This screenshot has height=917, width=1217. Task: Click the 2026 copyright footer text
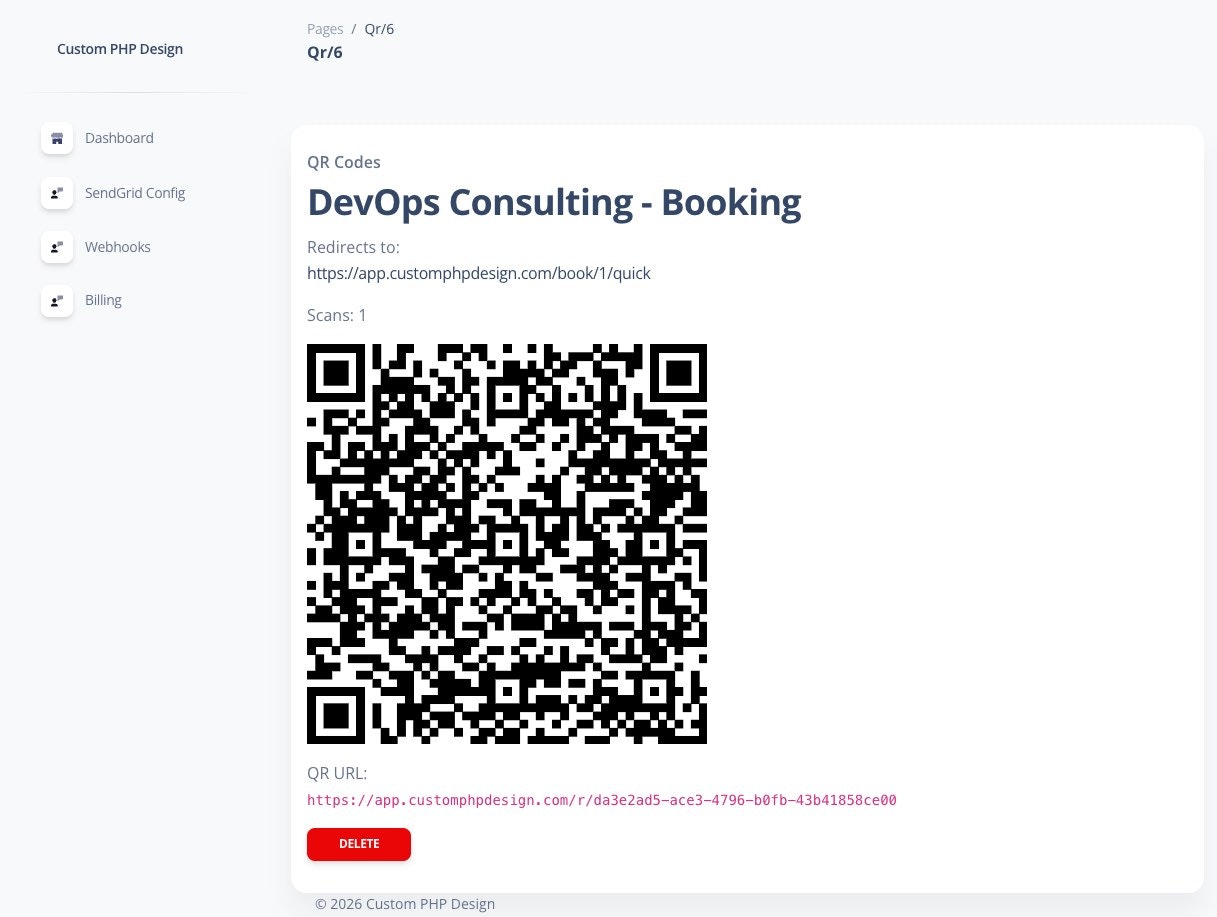[x=405, y=903]
